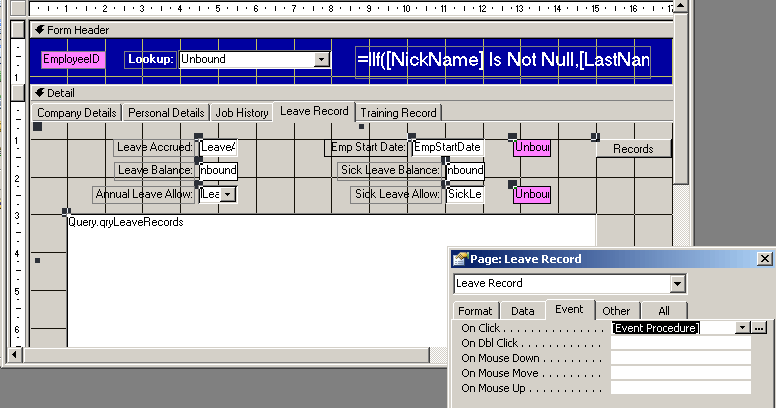
Task: Select the IIf NickName expression text box
Action: [503, 61]
